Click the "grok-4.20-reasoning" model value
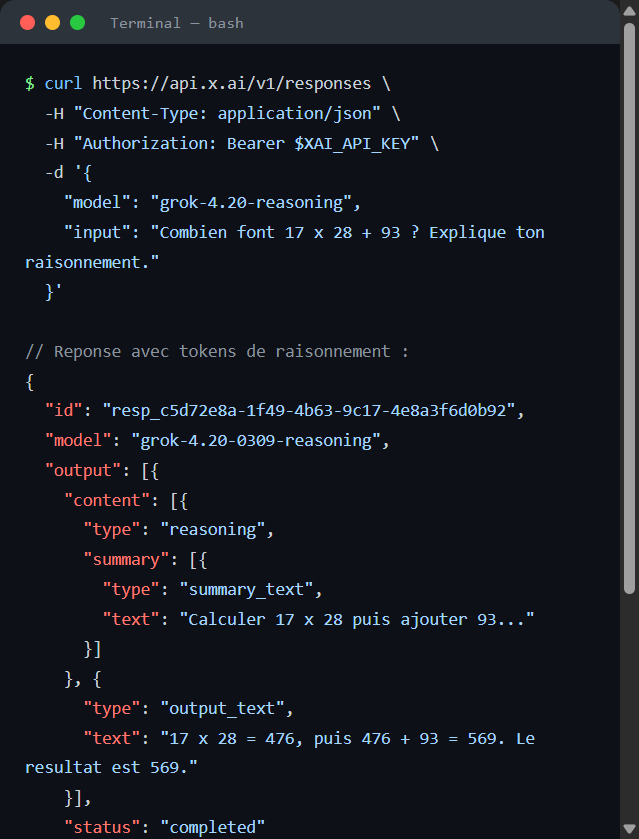639x839 pixels. 252,203
